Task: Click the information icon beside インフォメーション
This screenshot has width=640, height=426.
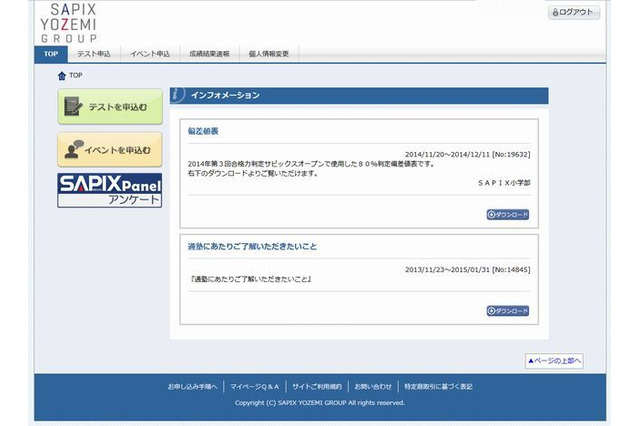Action: [x=177, y=95]
